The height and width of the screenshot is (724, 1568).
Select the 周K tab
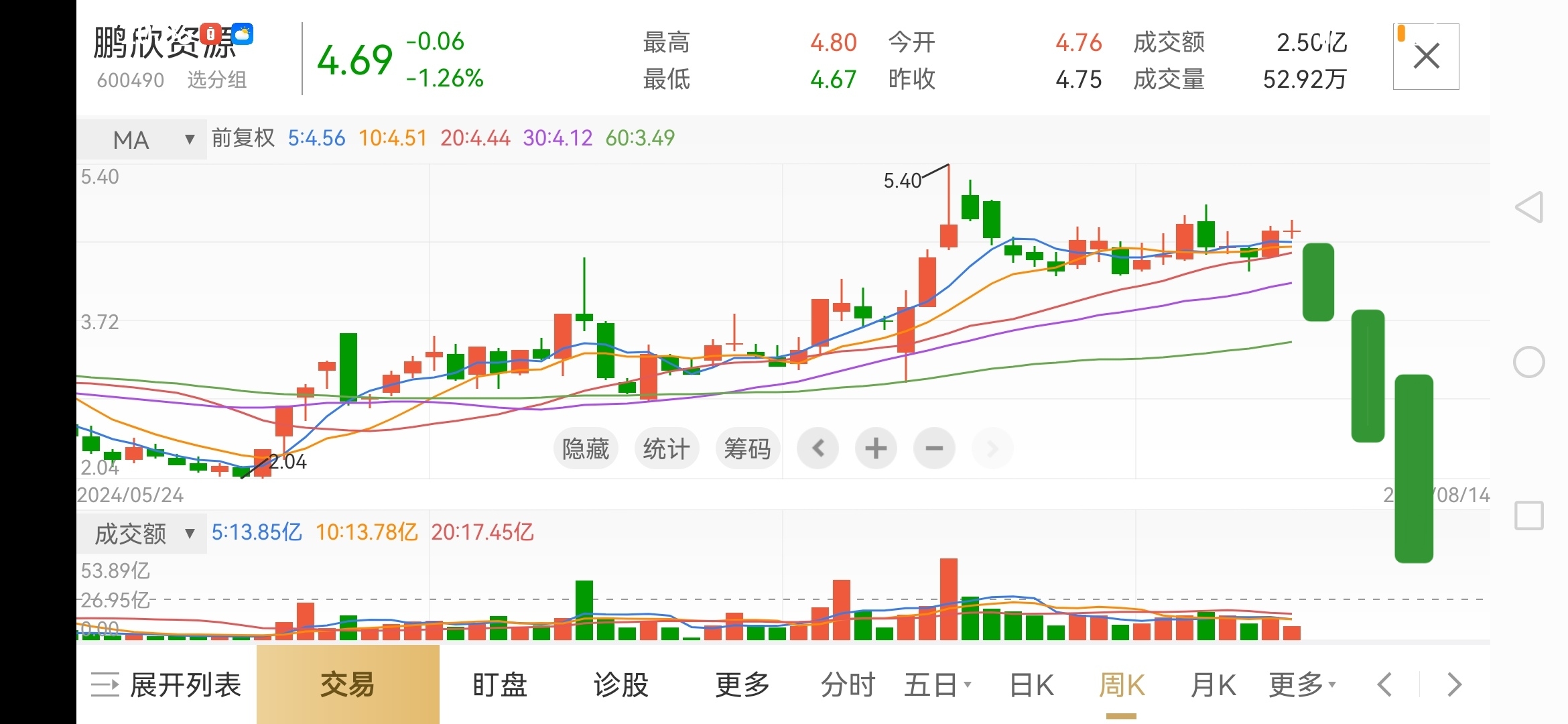click(1122, 685)
